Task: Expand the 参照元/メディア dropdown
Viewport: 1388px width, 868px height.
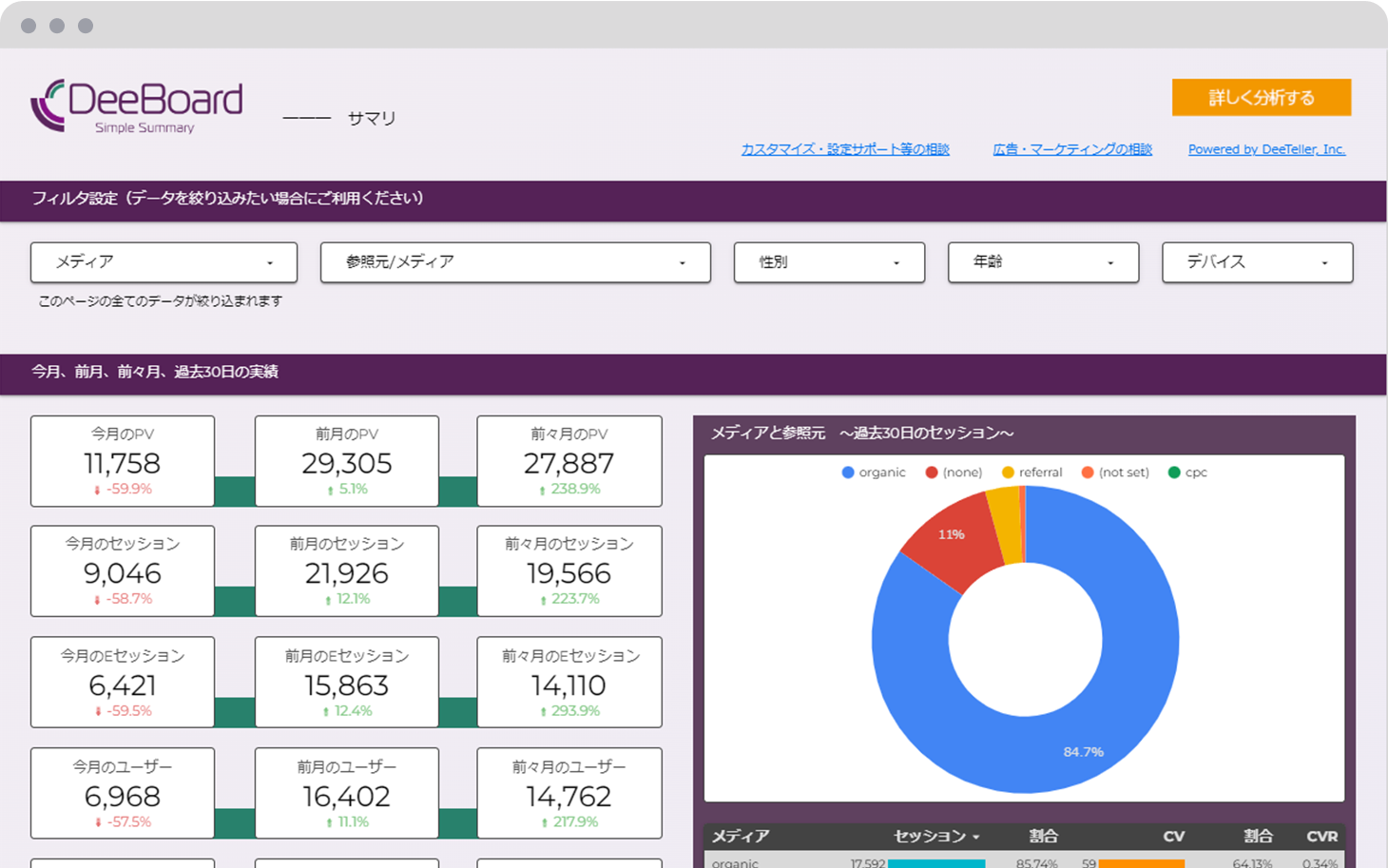Action: point(515,262)
